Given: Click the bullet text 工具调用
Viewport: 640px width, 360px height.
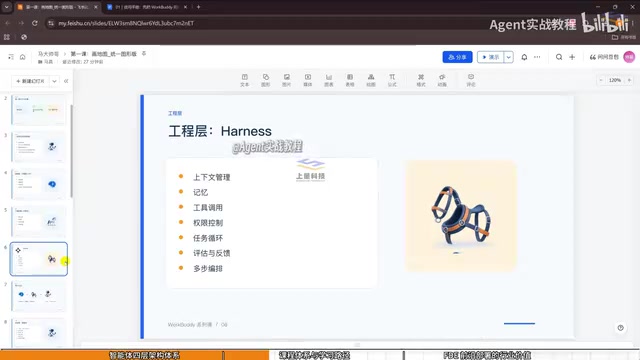Looking at the screenshot, I should click(208, 207).
